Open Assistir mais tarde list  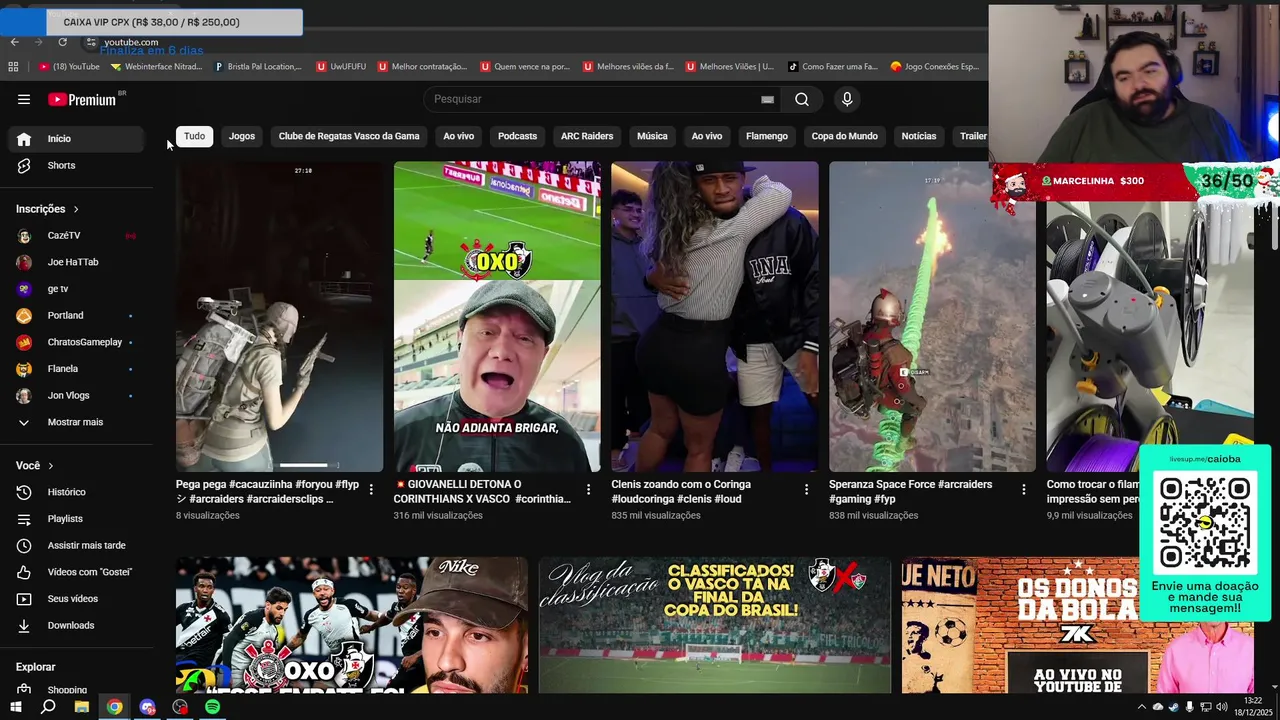pos(76,545)
